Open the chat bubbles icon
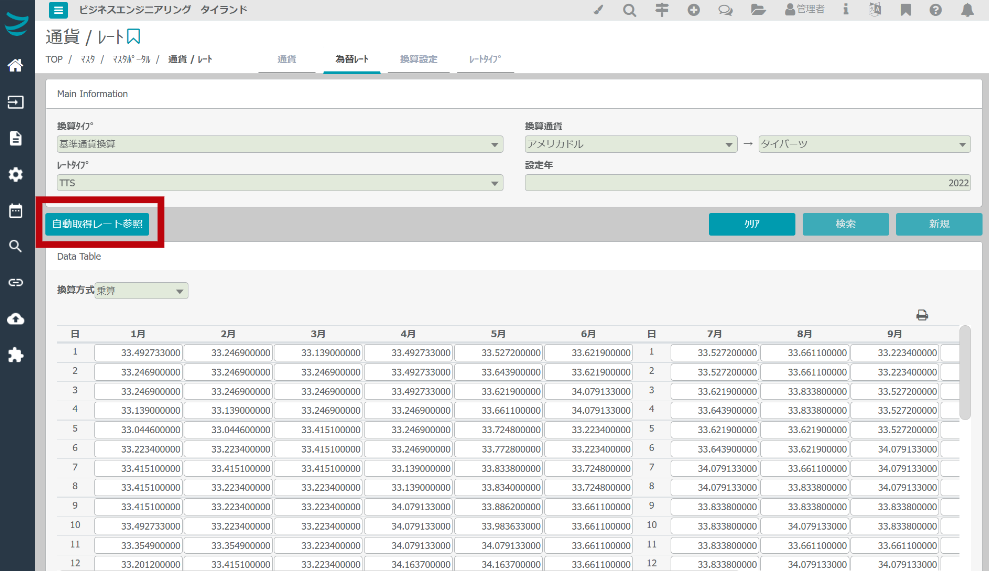 [725, 10]
